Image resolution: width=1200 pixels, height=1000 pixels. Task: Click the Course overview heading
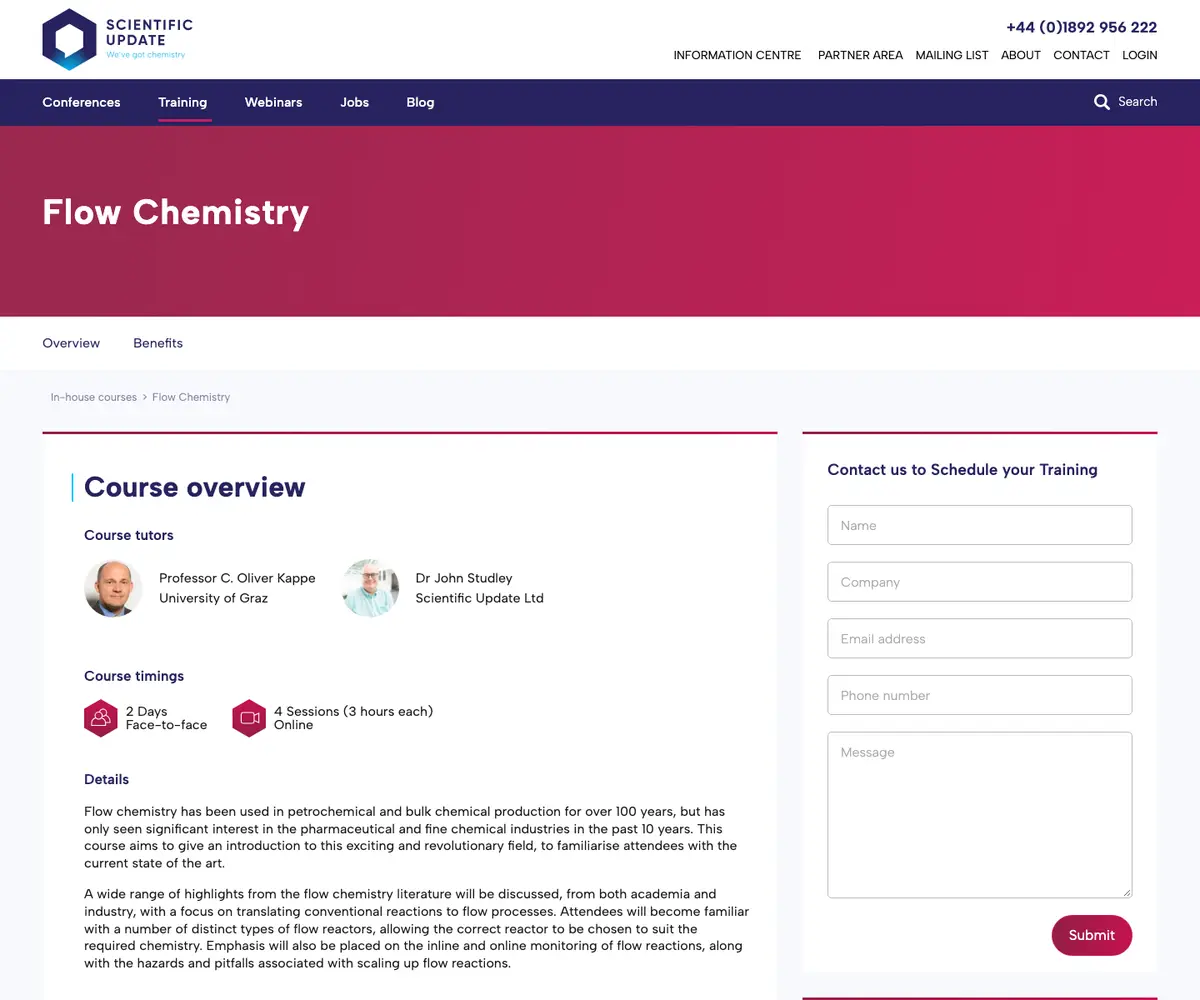pos(195,487)
